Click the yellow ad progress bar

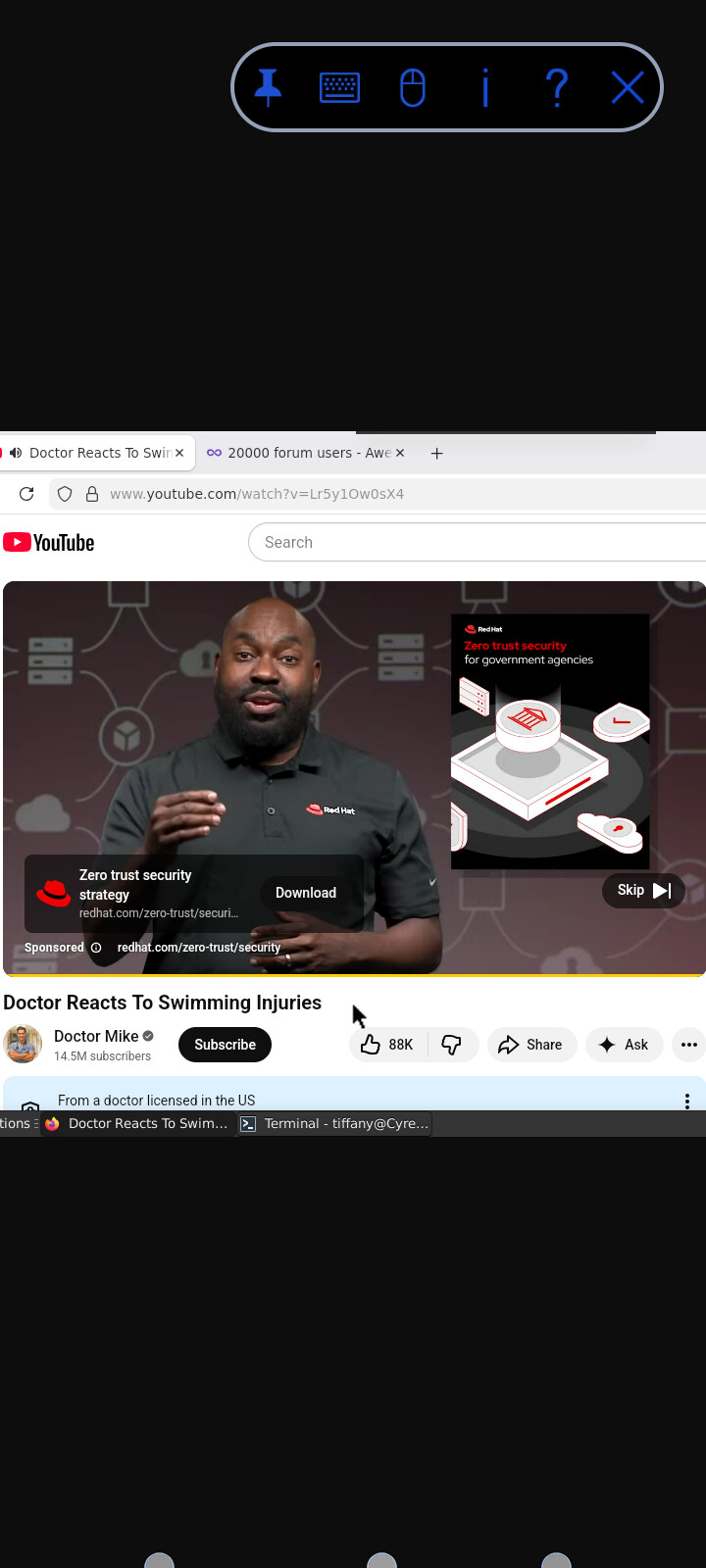353,975
